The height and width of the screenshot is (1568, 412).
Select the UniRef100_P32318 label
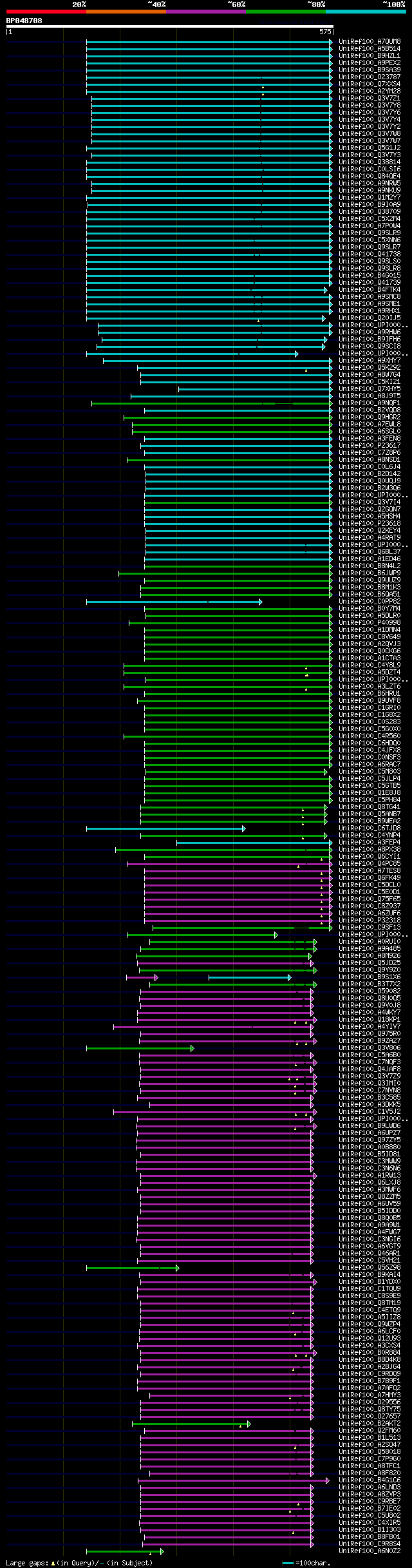[370, 921]
